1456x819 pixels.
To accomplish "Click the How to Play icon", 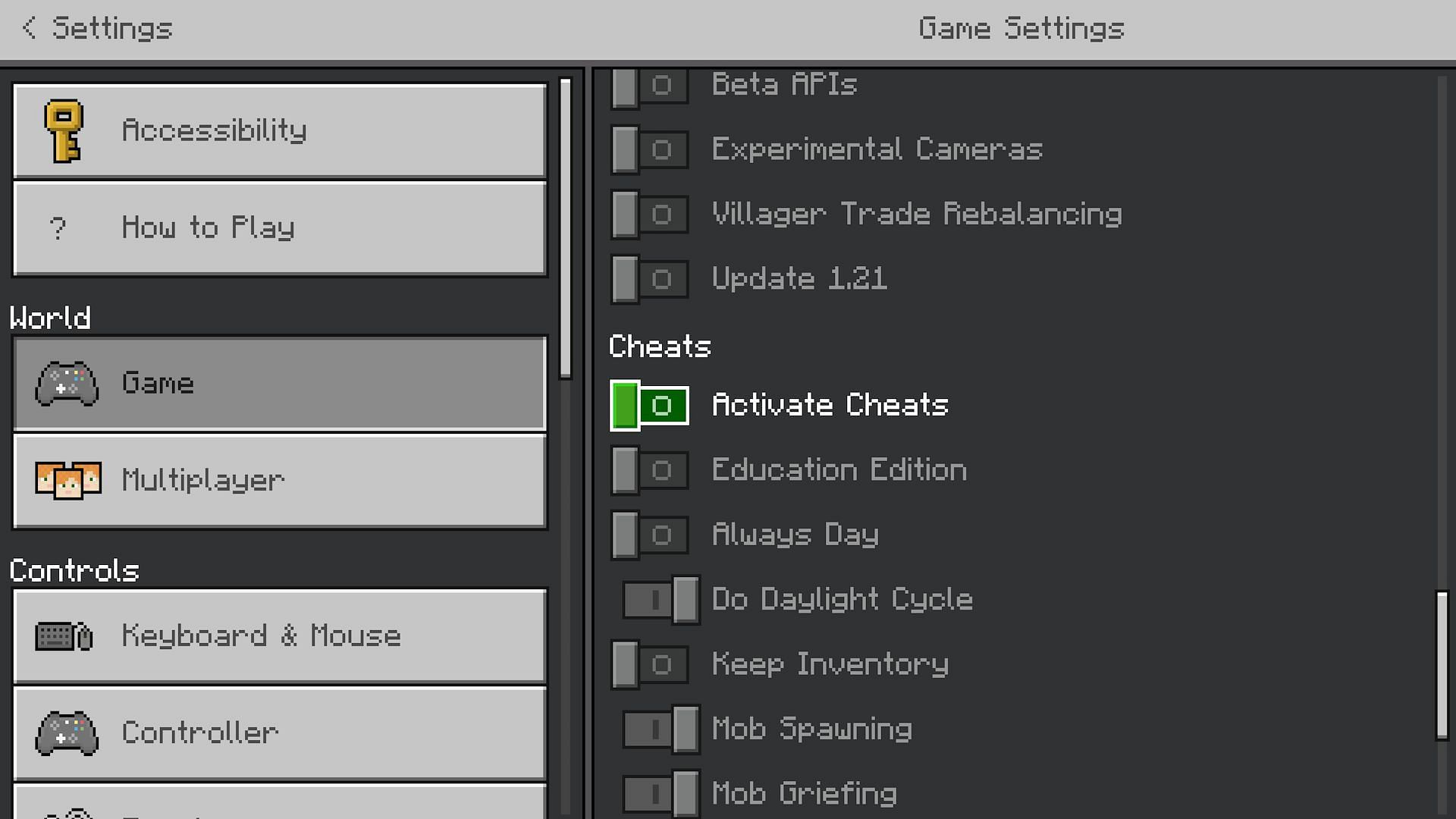I will (x=55, y=228).
